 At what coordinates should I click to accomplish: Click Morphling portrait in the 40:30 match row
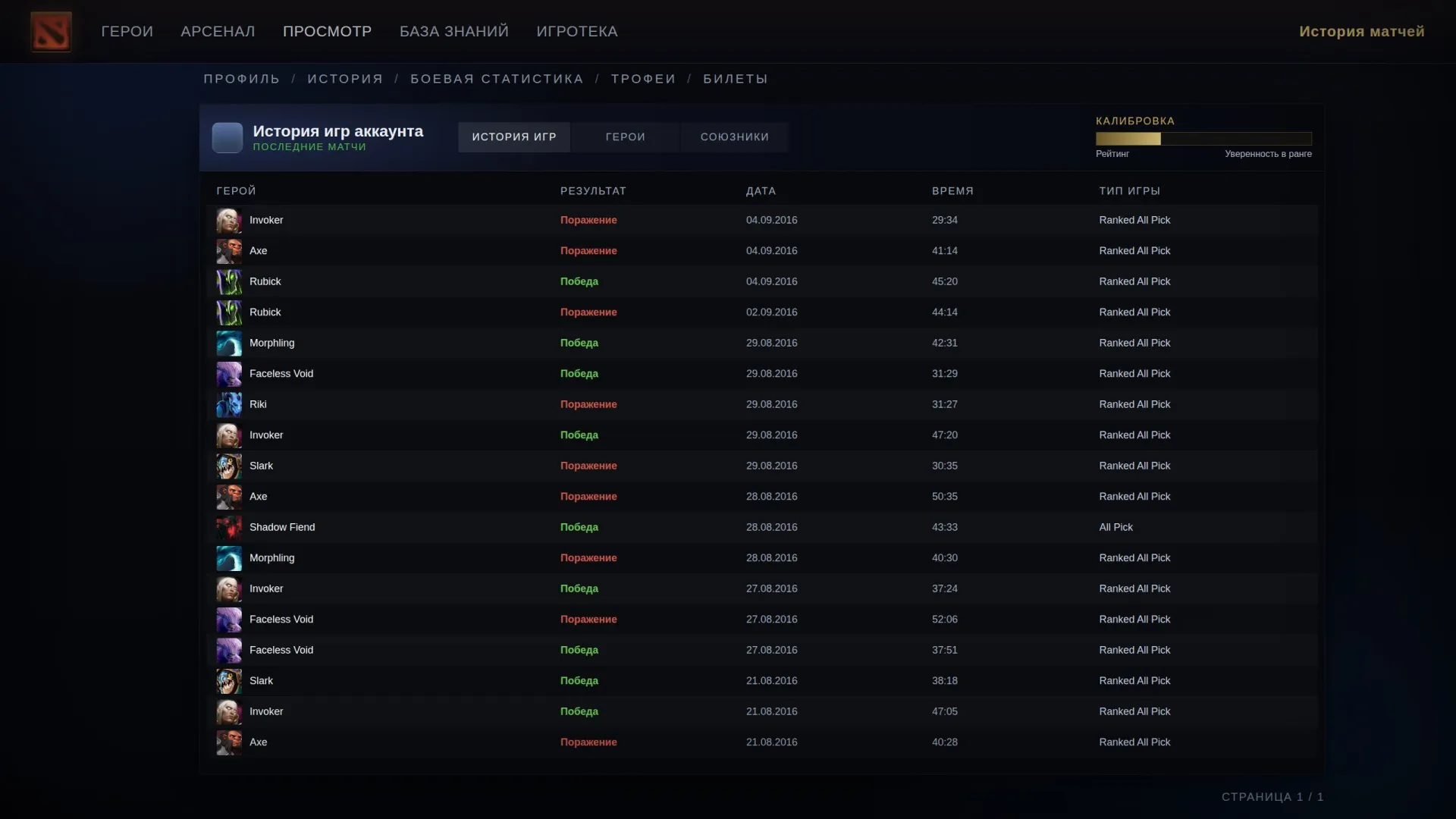[229, 558]
